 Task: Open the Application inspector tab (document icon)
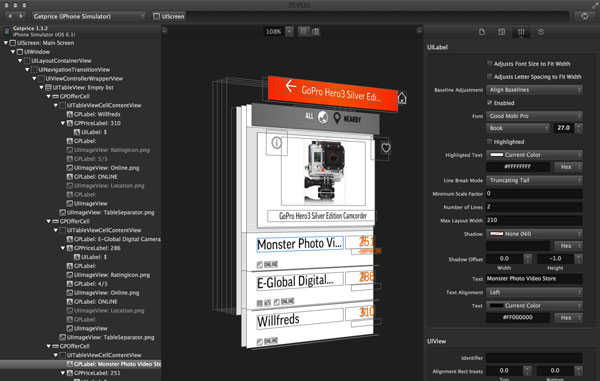482,32
